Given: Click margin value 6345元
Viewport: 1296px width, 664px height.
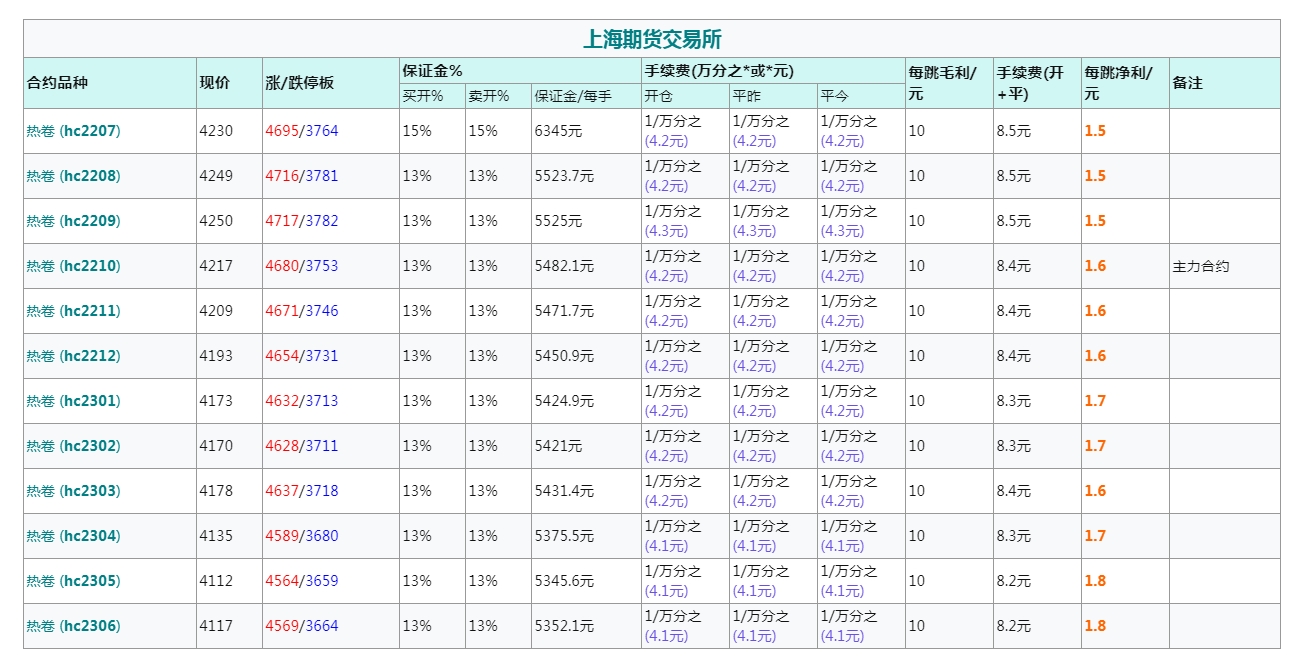Looking at the screenshot, I should click(x=558, y=131).
